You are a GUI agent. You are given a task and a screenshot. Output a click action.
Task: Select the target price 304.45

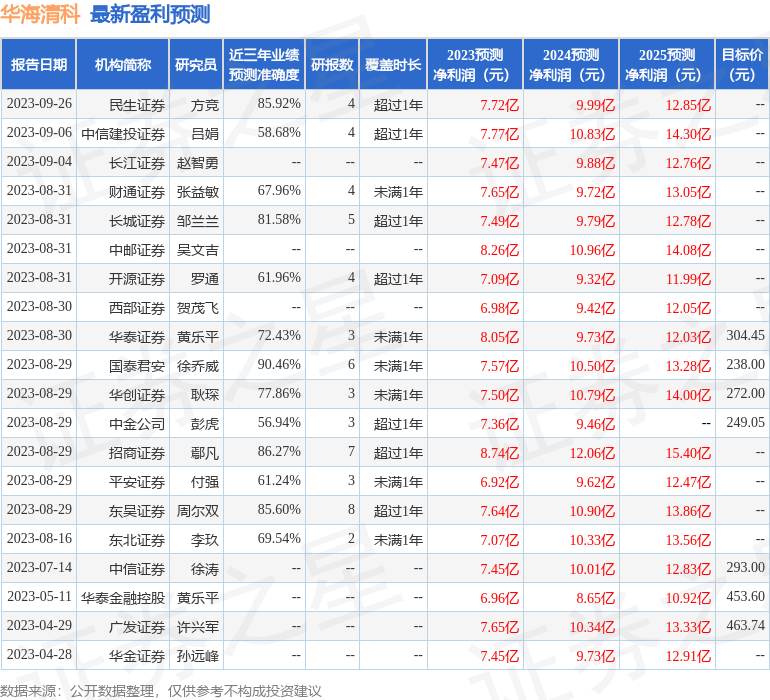[745, 336]
